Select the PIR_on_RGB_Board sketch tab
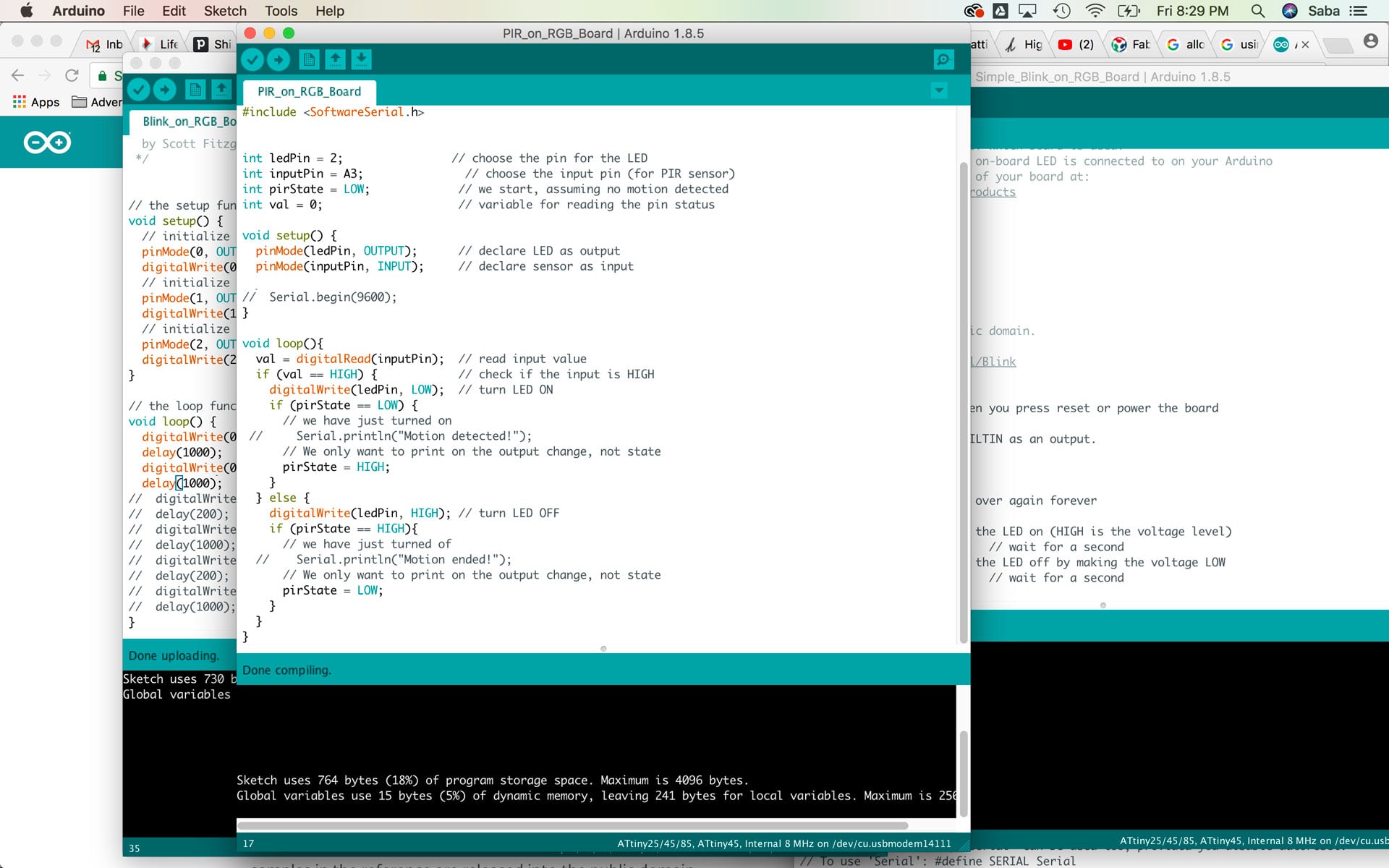The width and height of the screenshot is (1389, 868). click(x=309, y=92)
